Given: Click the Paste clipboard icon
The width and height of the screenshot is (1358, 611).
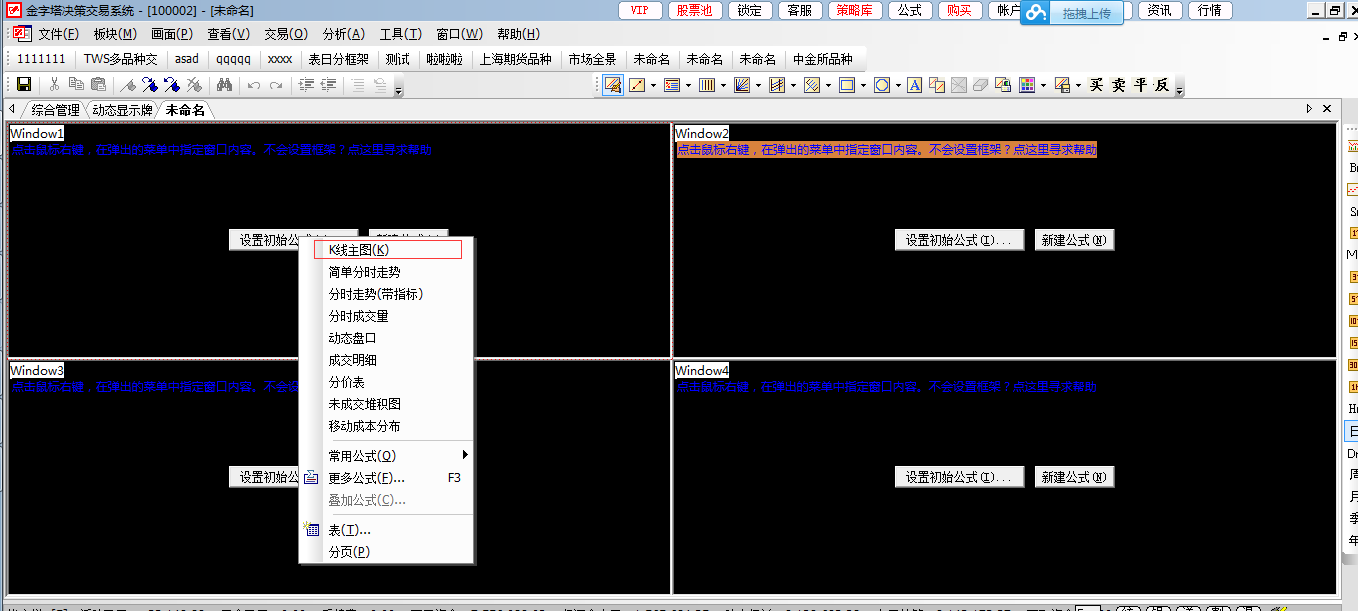Looking at the screenshot, I should pyautogui.click(x=98, y=85).
